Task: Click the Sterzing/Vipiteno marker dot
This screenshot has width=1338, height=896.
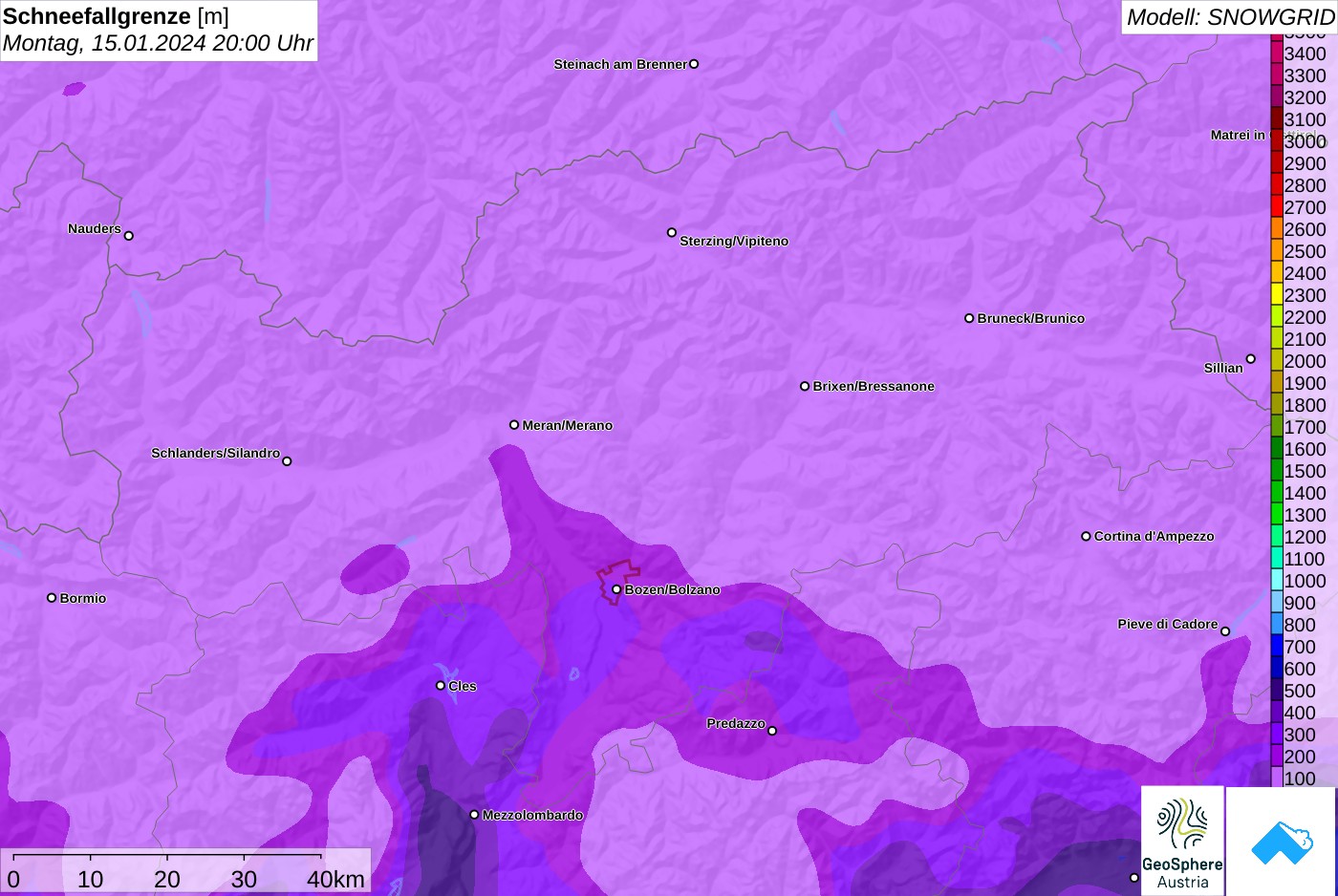Action: pyautogui.click(x=672, y=232)
